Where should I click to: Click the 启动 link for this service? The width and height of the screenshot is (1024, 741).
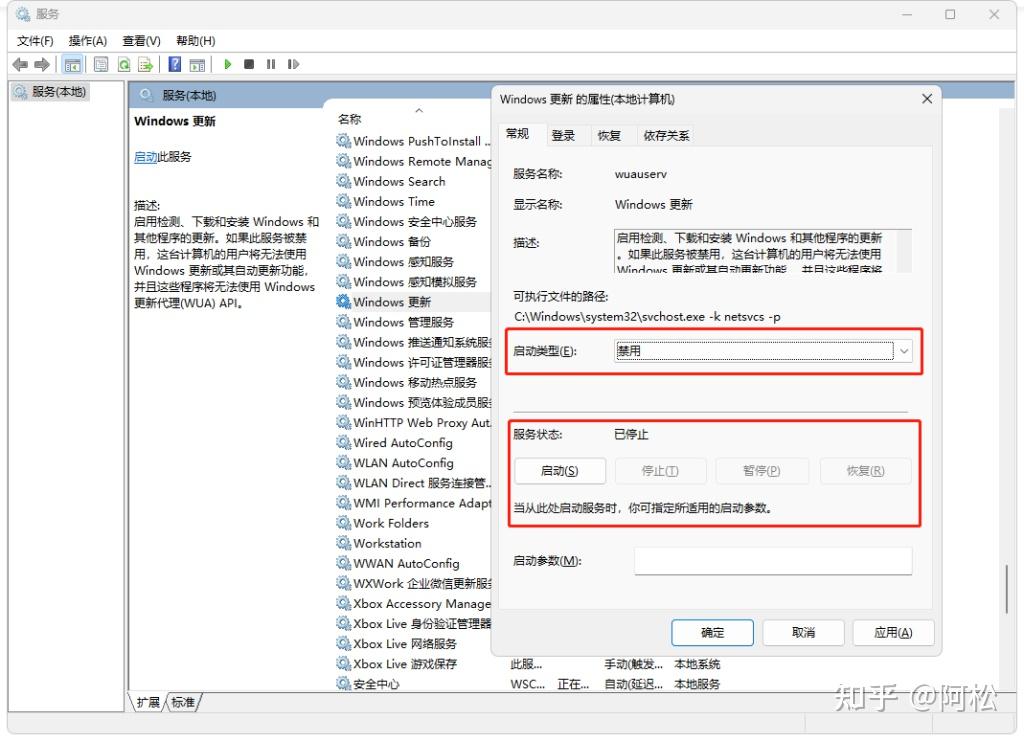[x=145, y=157]
